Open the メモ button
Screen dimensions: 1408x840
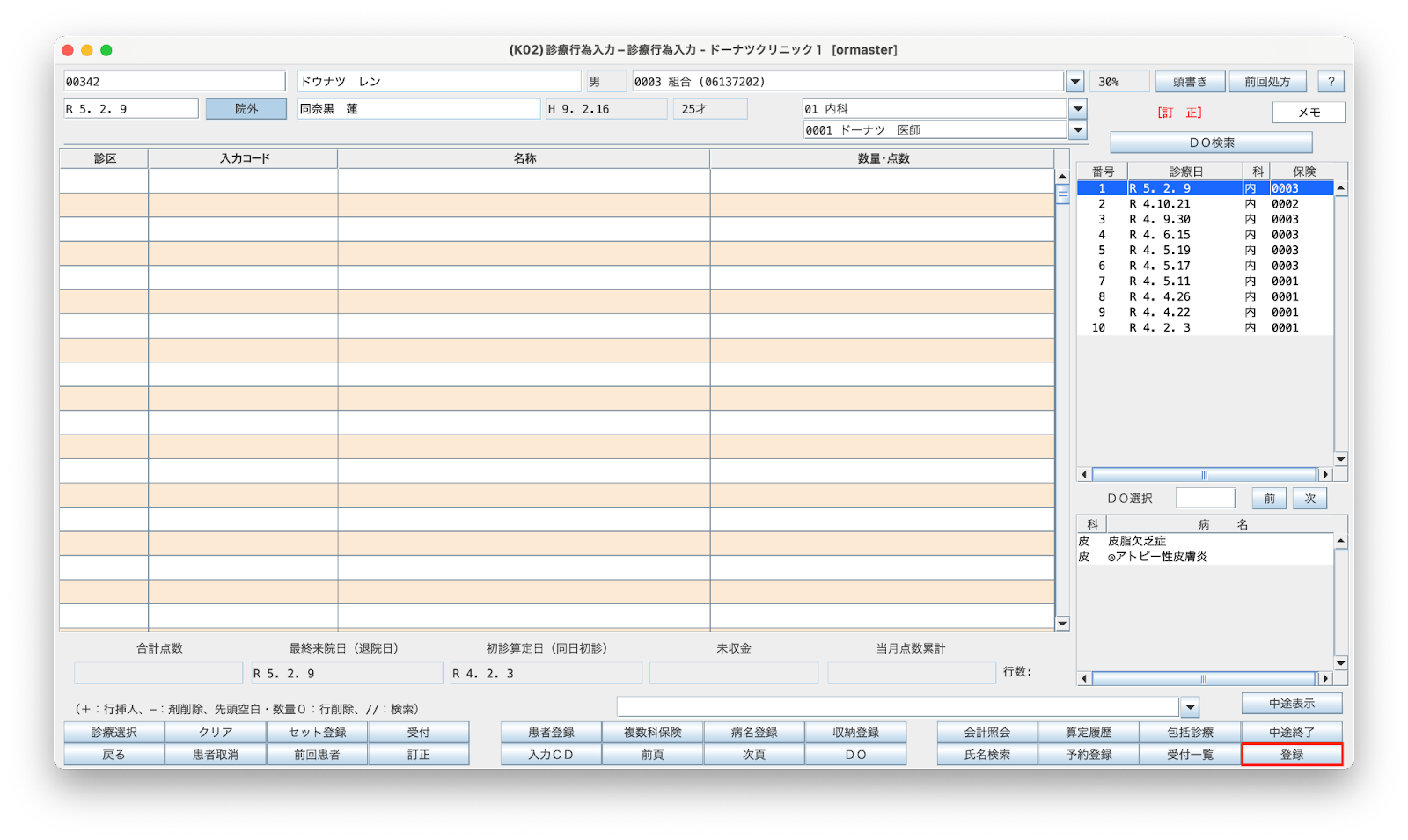pyautogui.click(x=1309, y=113)
